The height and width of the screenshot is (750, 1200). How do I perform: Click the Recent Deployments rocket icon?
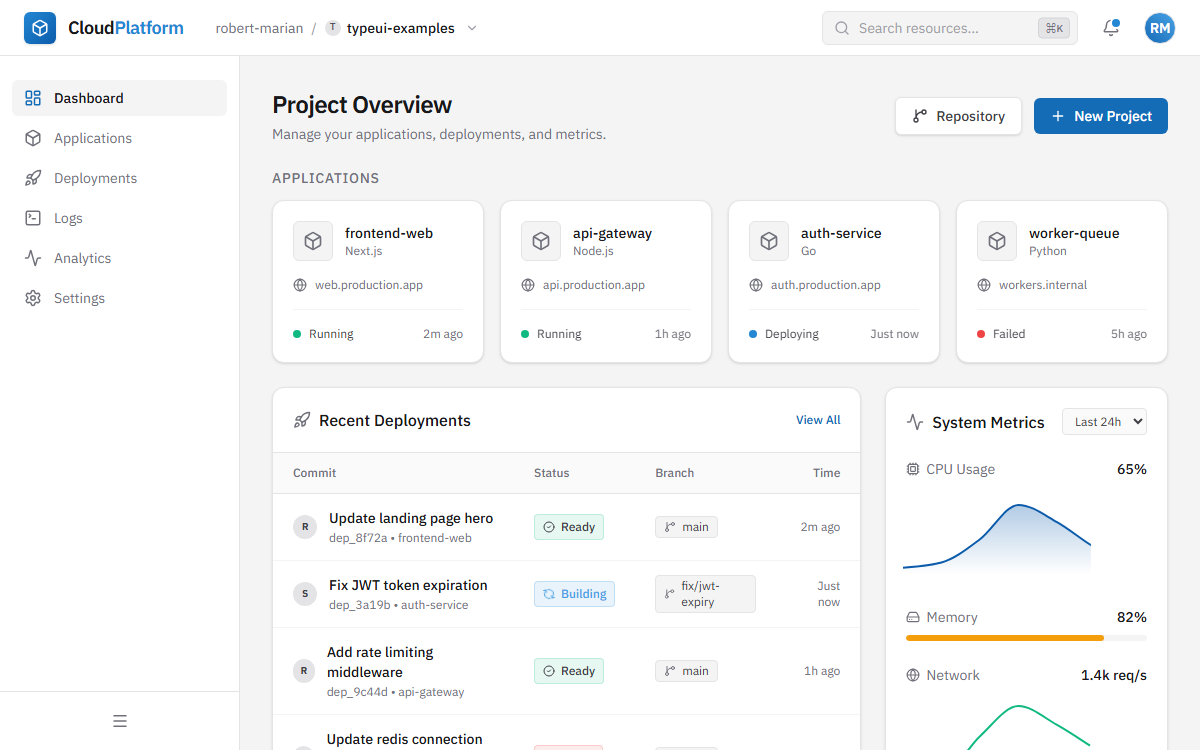(302, 420)
